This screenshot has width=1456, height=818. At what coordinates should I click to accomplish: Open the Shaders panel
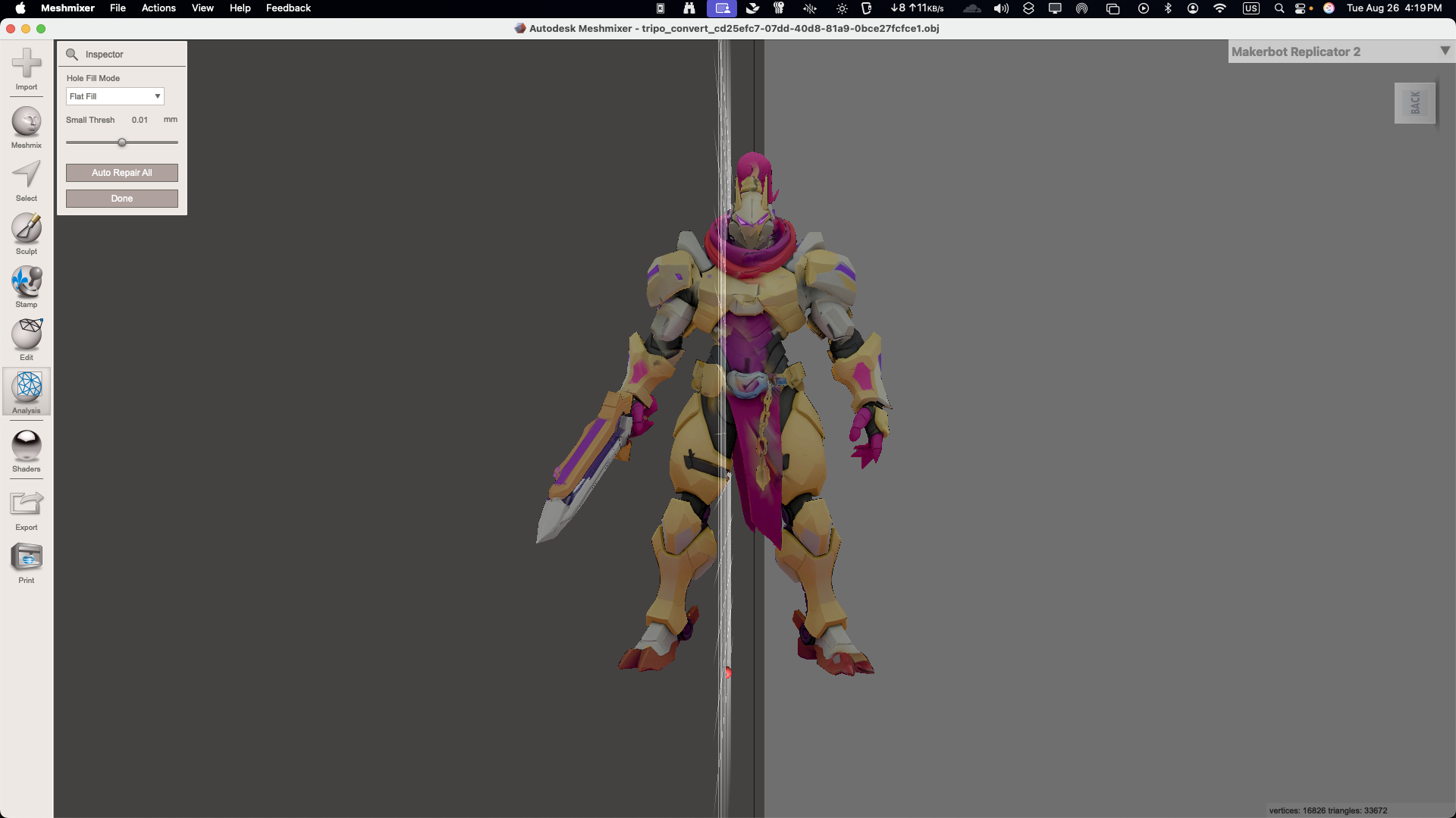tap(27, 451)
